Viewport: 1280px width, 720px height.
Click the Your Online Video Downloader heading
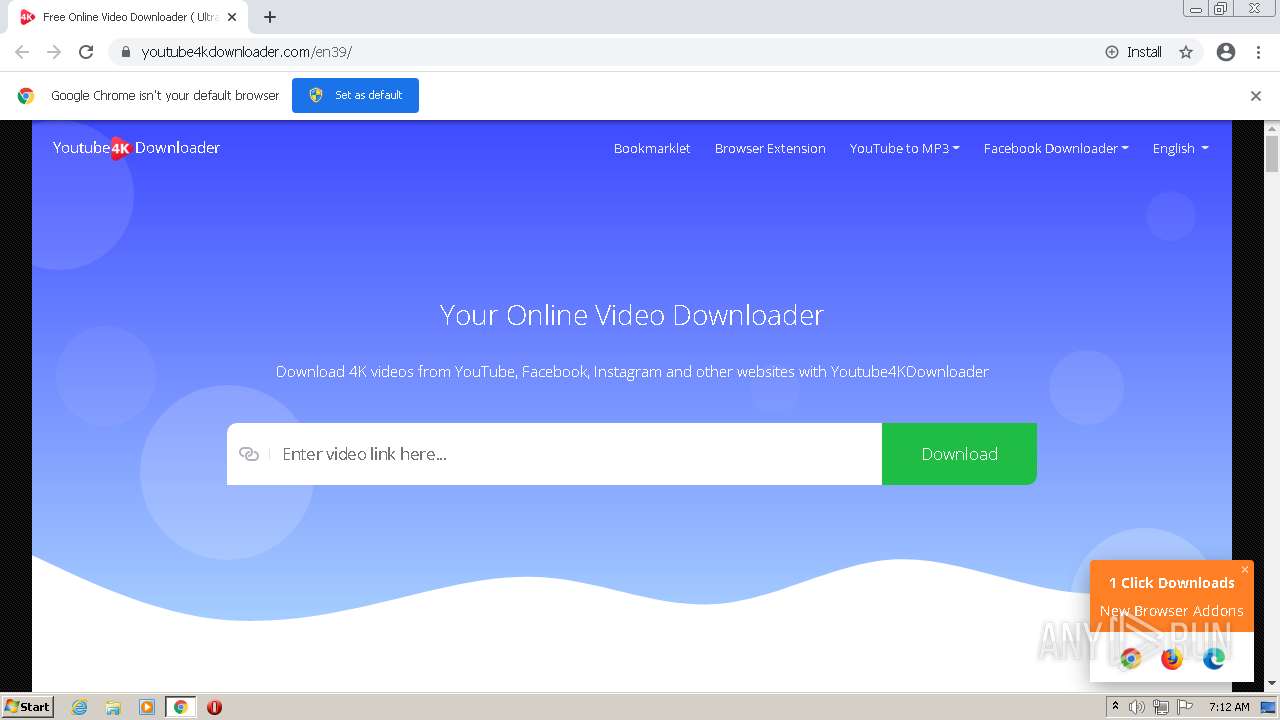tap(632, 315)
